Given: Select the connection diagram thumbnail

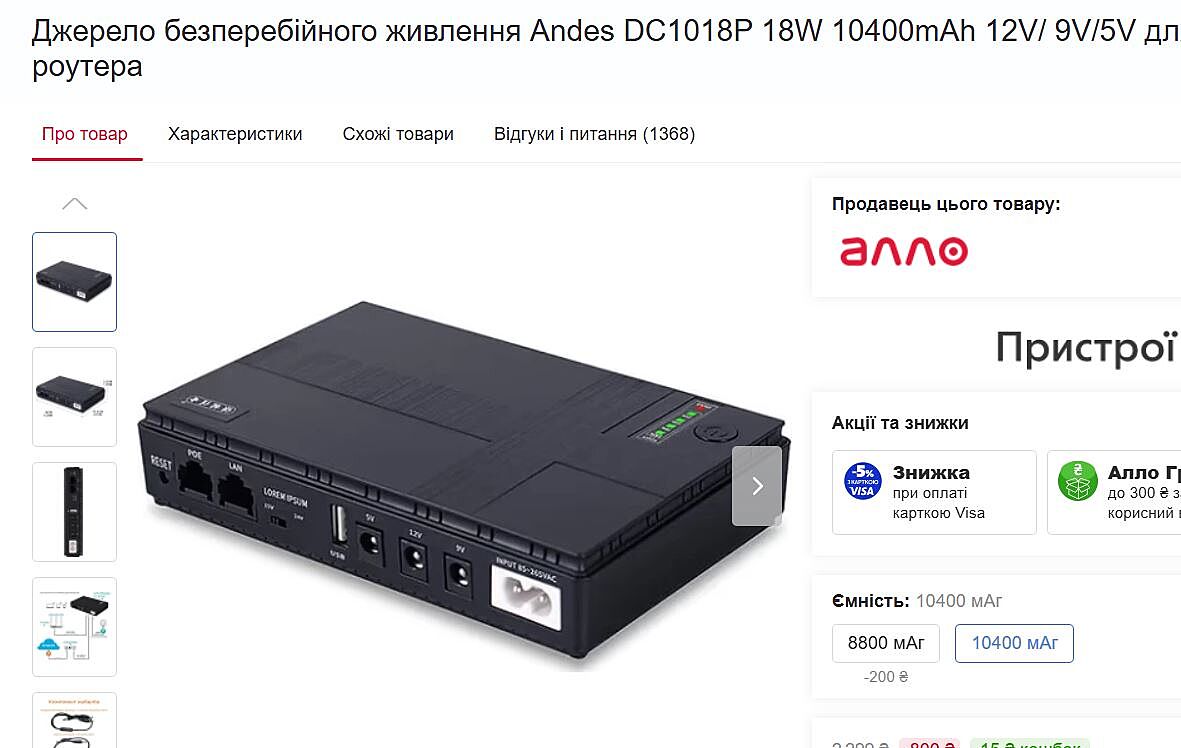Looking at the screenshot, I should point(75,627).
